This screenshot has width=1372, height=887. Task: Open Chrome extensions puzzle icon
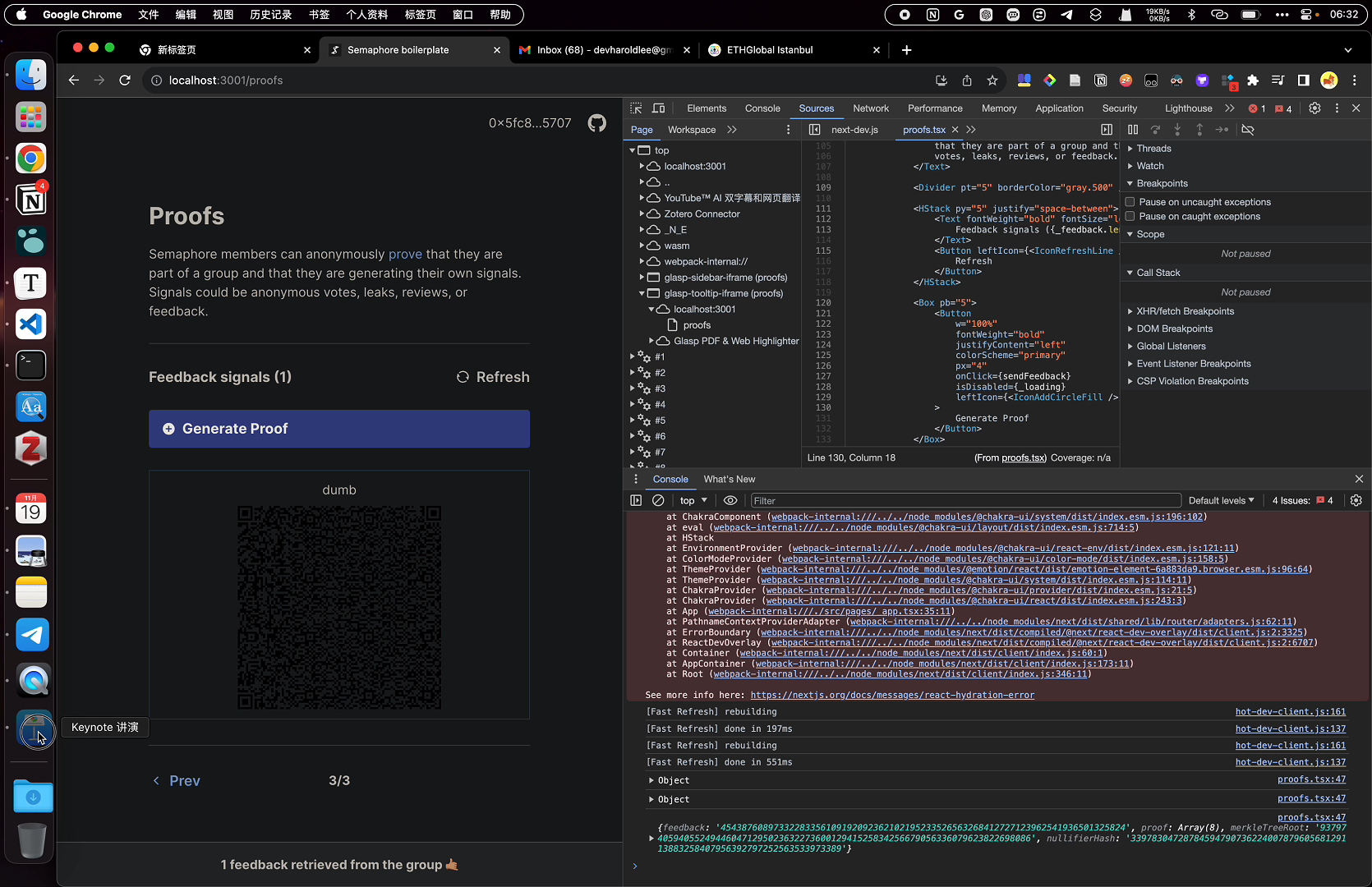1253,80
